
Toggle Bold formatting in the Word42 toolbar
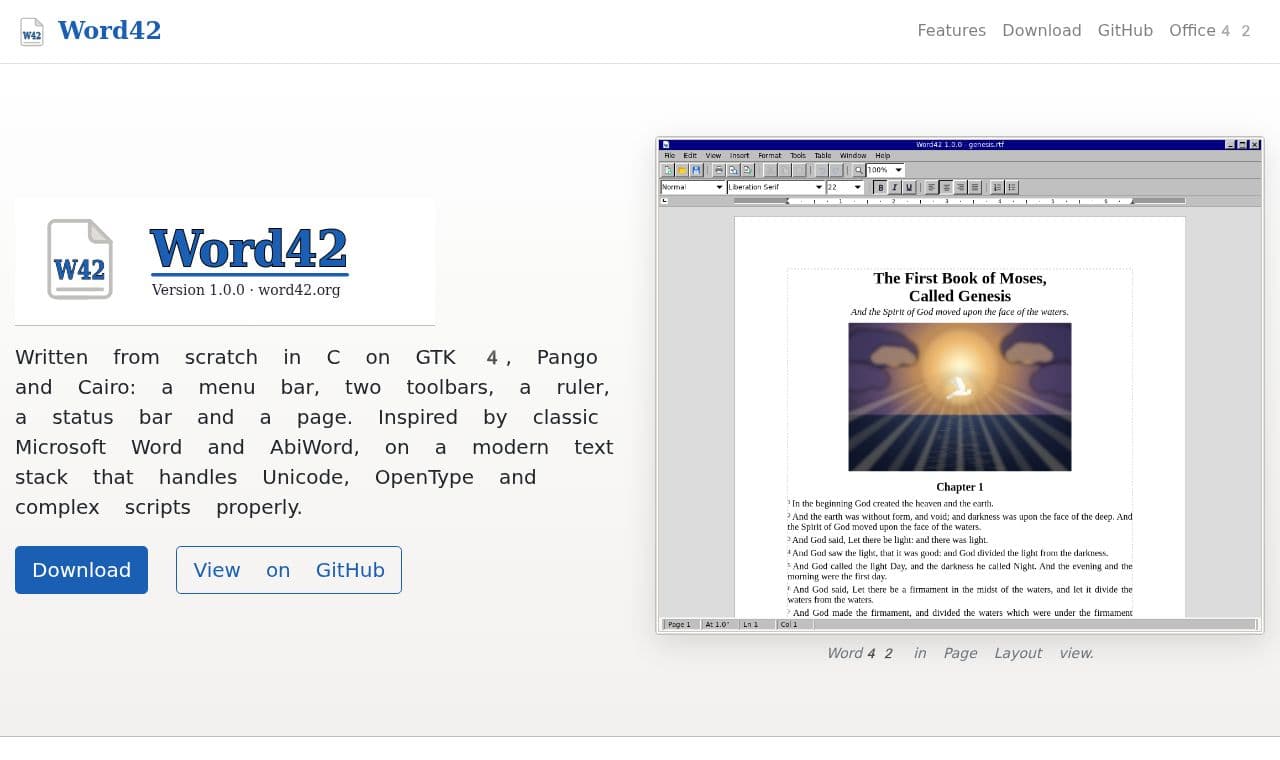coord(880,187)
